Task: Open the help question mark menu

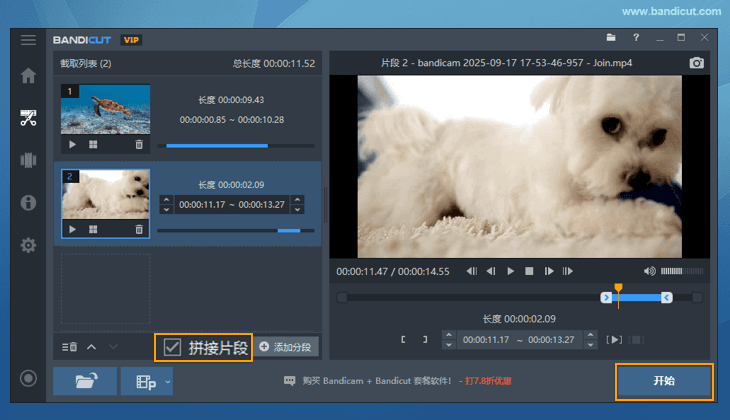Action: click(636, 38)
